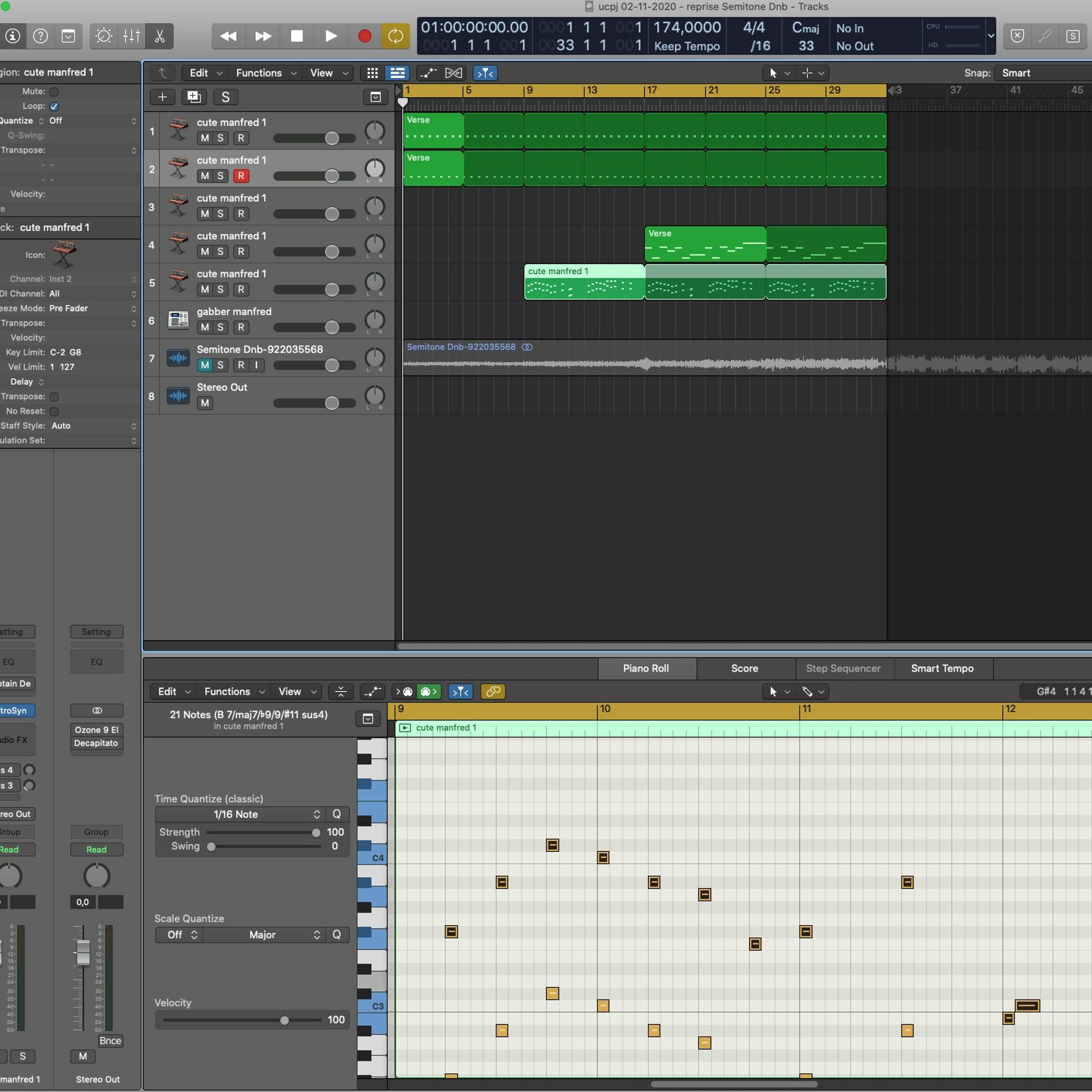Open the Scissors editors button

[159, 36]
